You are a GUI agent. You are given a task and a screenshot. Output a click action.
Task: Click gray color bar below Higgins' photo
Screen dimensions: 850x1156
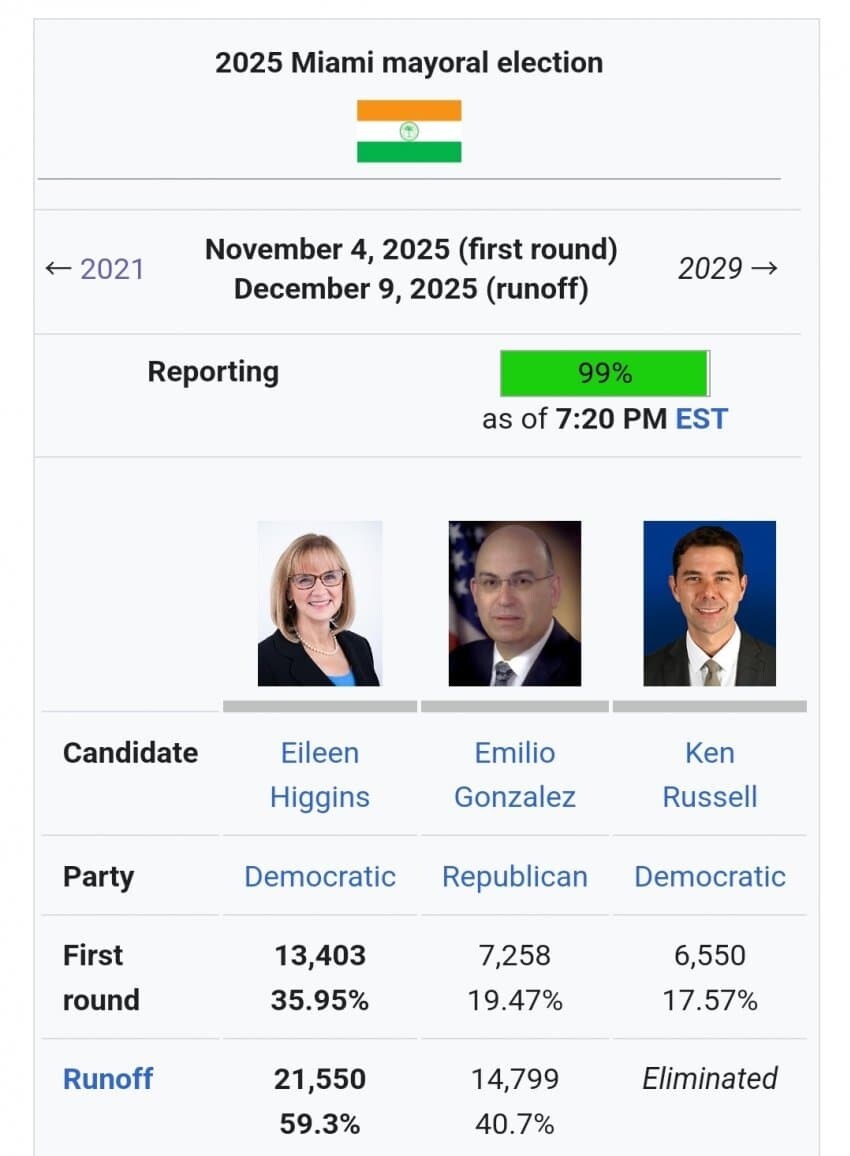pyautogui.click(x=320, y=706)
